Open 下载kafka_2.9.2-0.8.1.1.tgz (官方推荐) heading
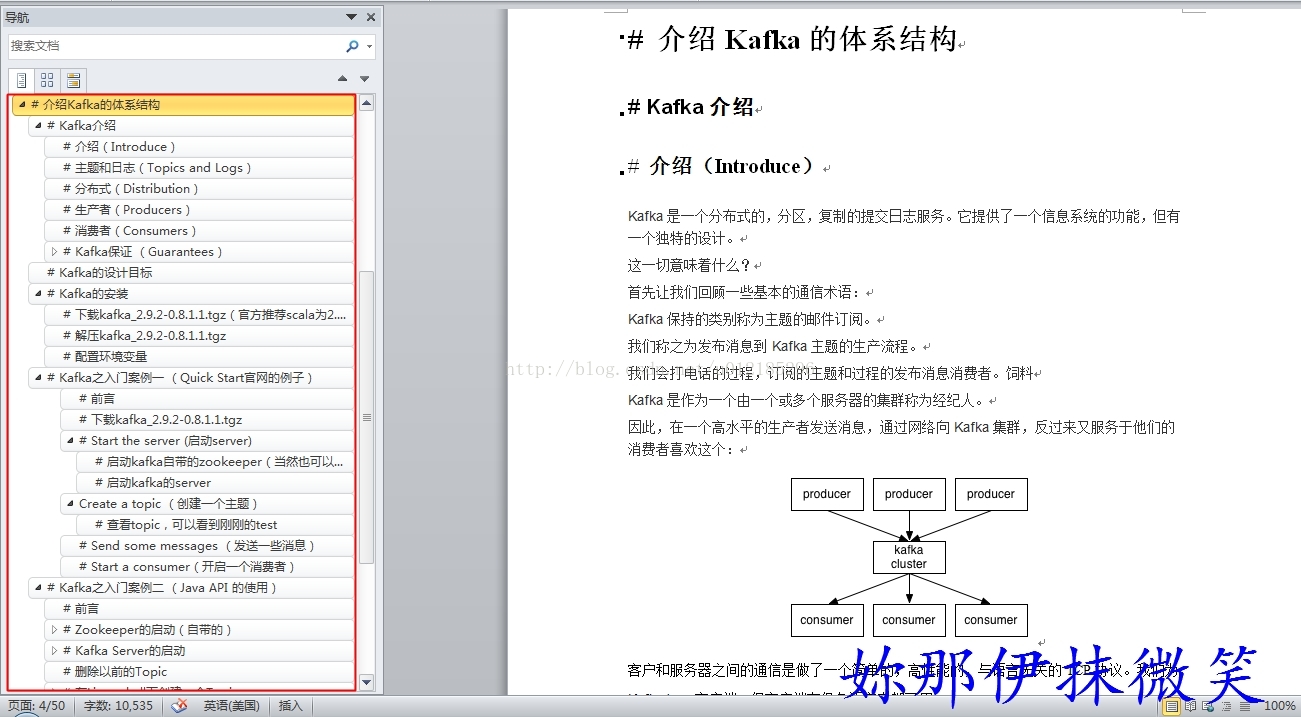Viewport: 1301px width, 717px height. pyautogui.click(x=199, y=315)
